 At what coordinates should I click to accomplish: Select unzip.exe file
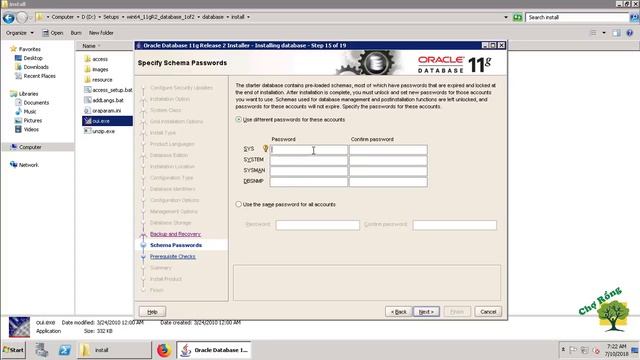pos(99,131)
